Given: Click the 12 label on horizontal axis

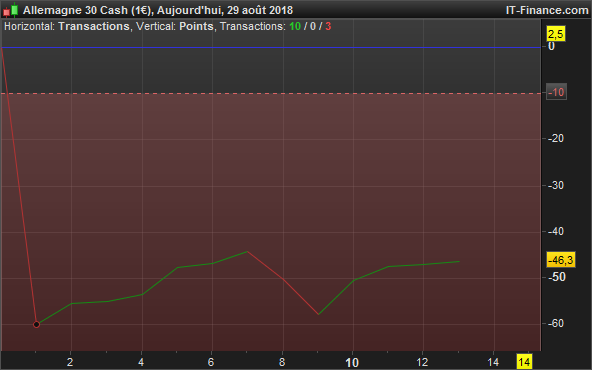Looking at the screenshot, I should [x=422, y=362].
